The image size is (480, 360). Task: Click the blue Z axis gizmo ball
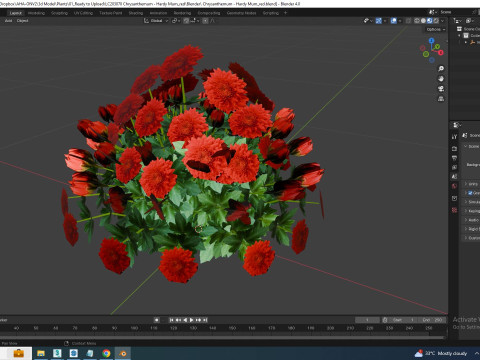[432, 41]
